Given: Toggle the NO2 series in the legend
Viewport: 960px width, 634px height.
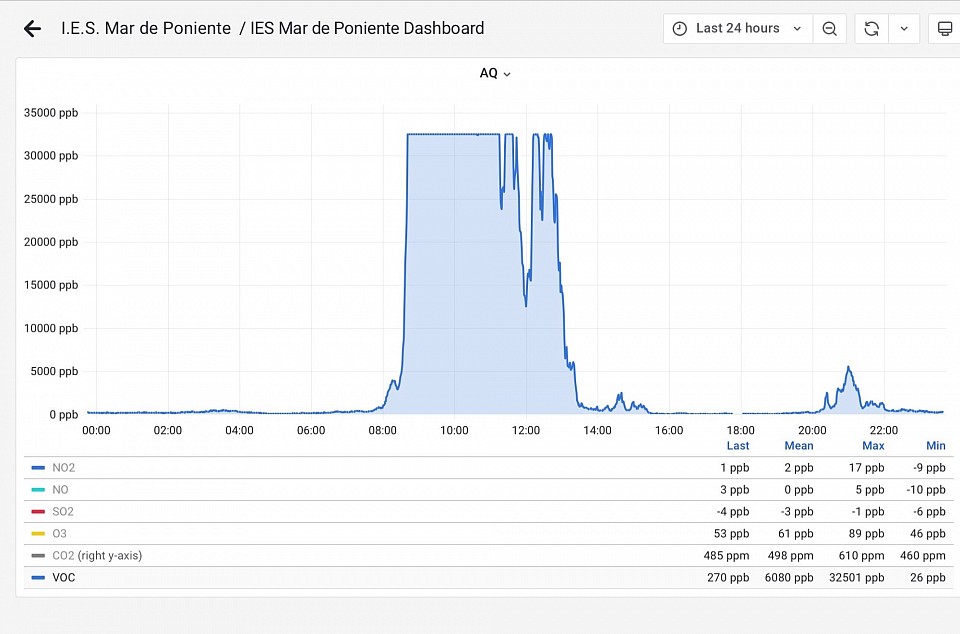Looking at the screenshot, I should click(64, 468).
